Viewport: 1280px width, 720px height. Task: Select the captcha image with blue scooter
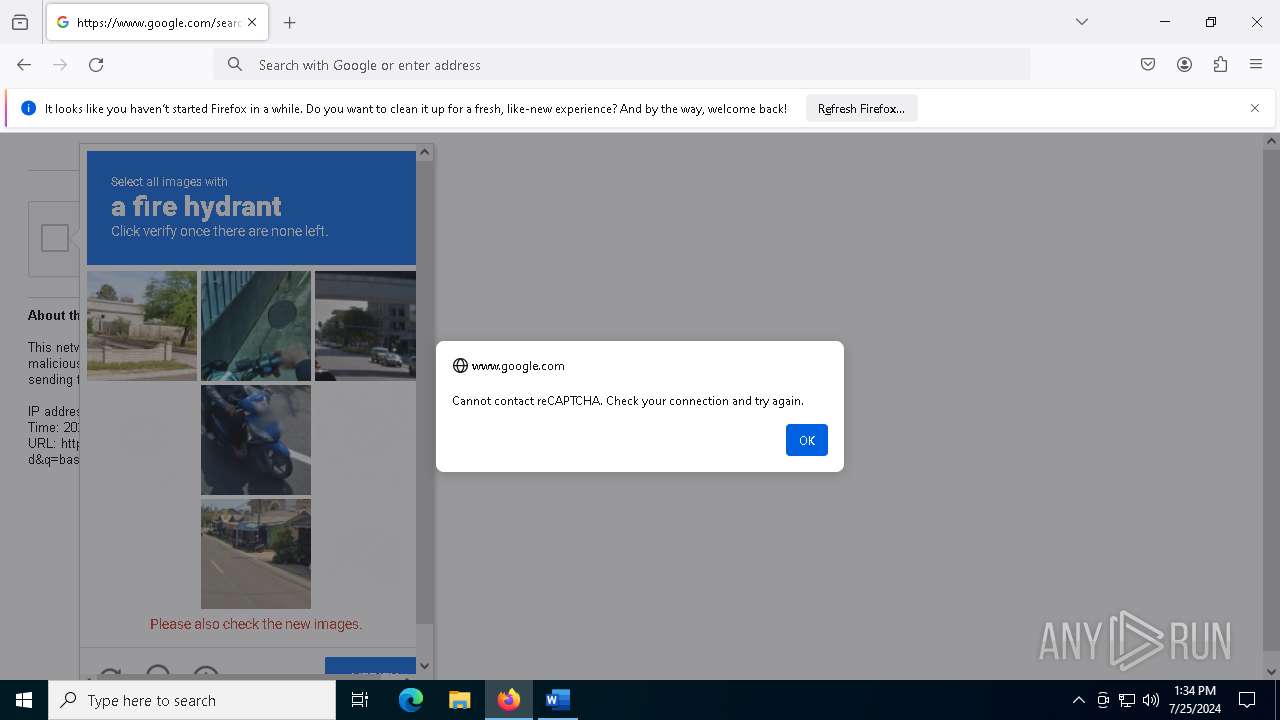[256, 440]
